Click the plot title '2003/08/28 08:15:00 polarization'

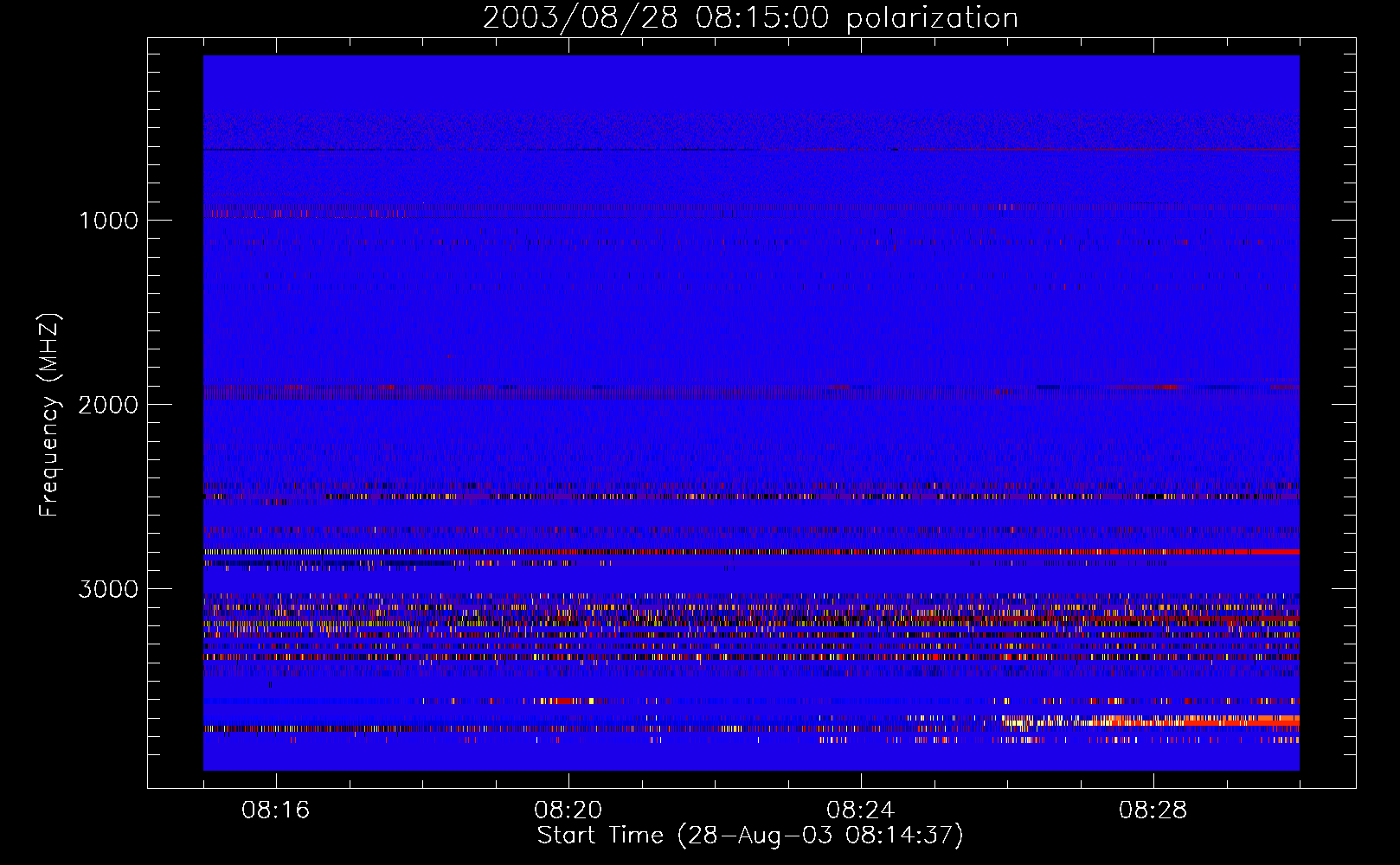click(x=750, y=18)
